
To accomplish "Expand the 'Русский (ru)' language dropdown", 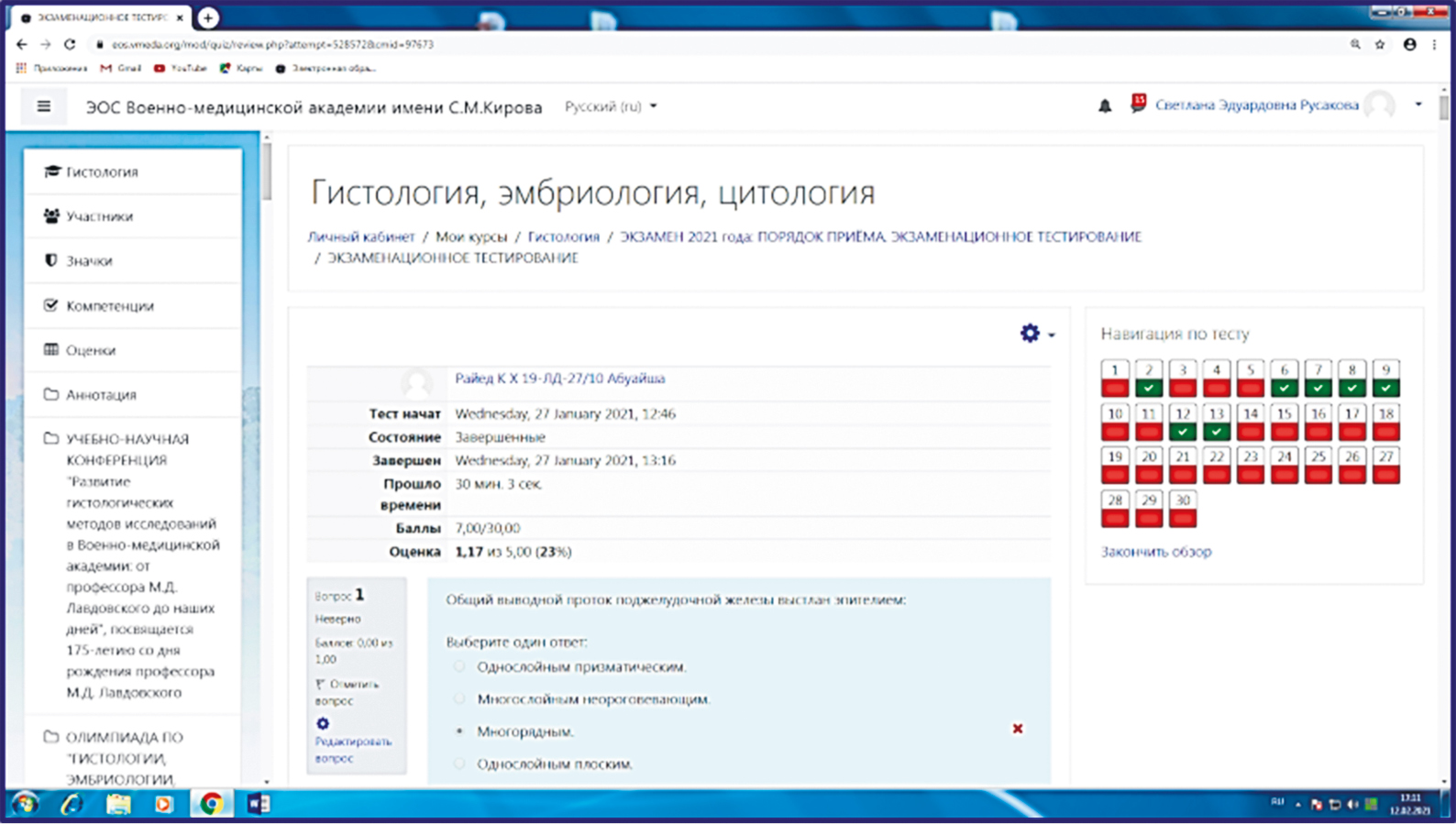I will [611, 106].
